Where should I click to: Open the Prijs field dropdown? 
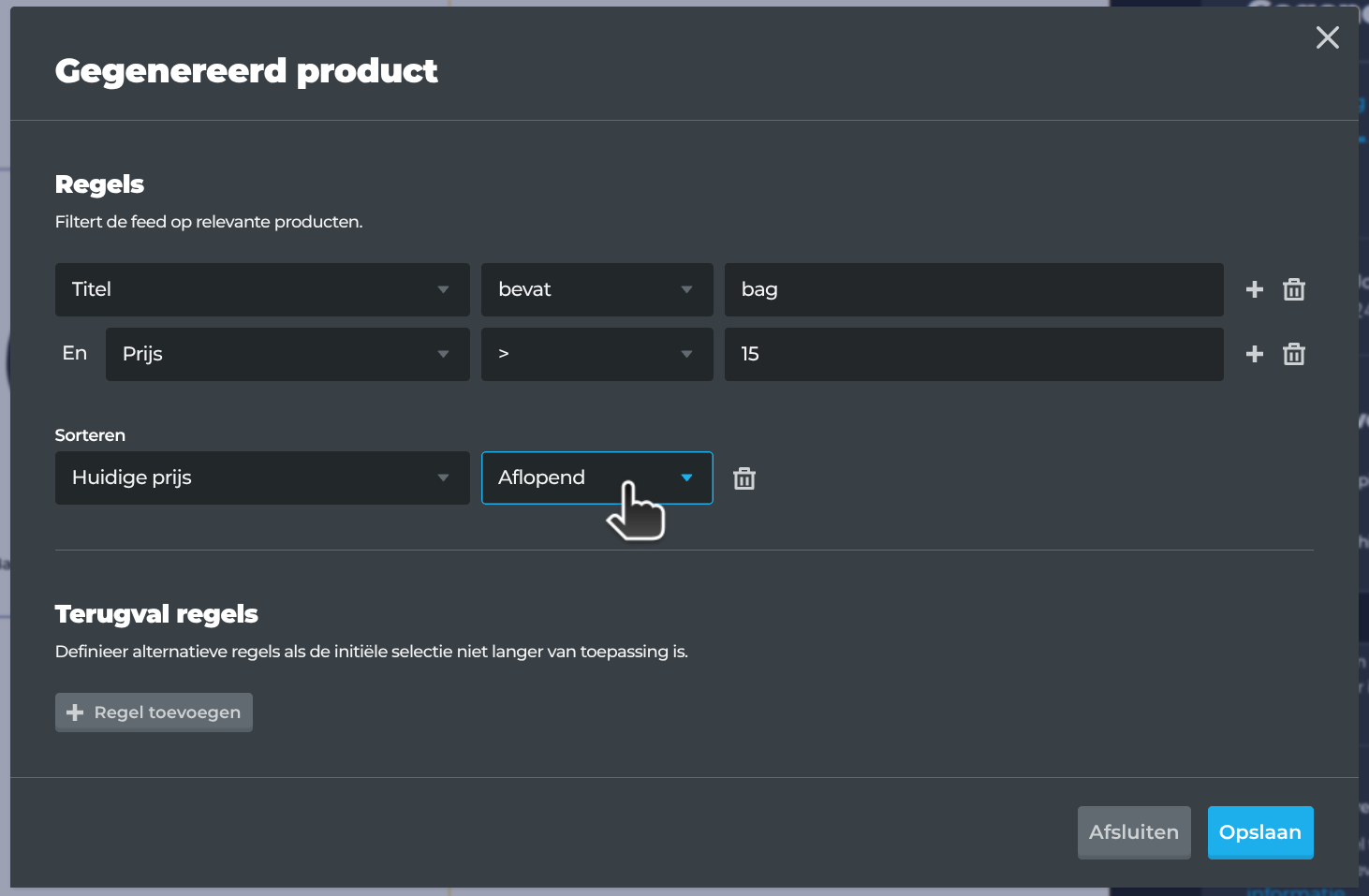point(287,354)
